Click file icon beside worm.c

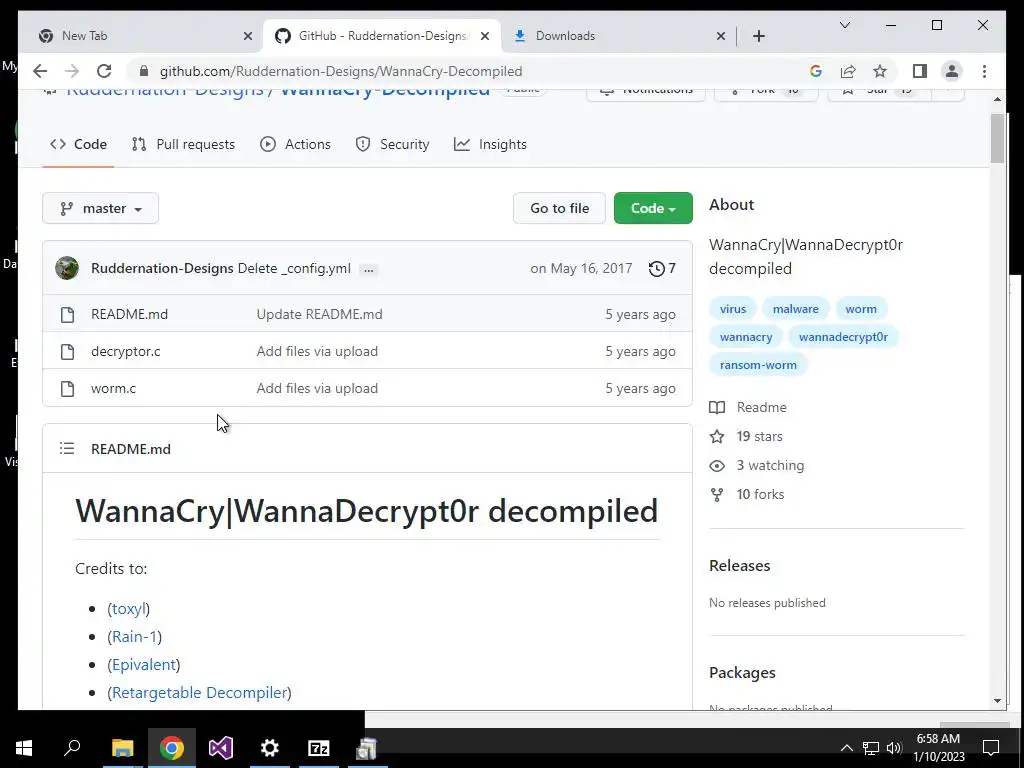(67, 389)
